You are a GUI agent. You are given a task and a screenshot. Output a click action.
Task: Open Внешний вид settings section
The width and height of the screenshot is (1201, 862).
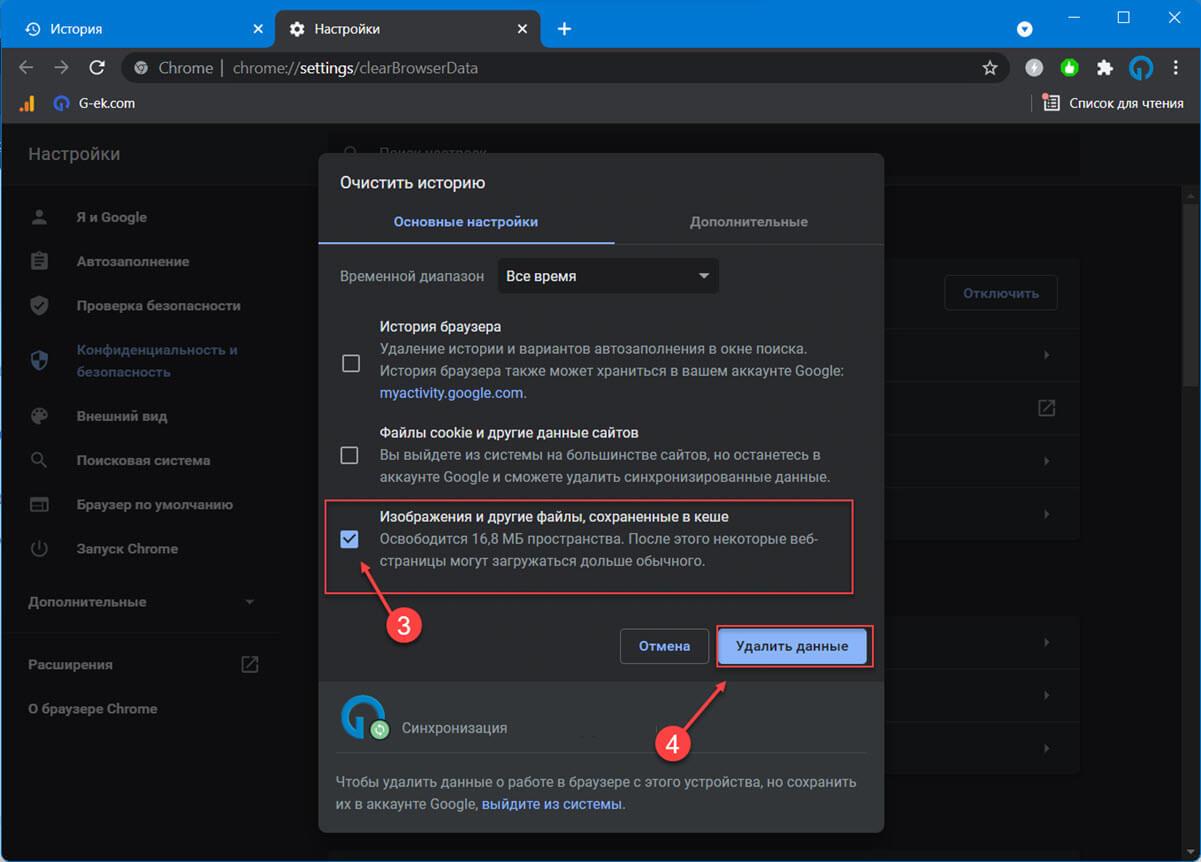pyautogui.click(x=122, y=416)
